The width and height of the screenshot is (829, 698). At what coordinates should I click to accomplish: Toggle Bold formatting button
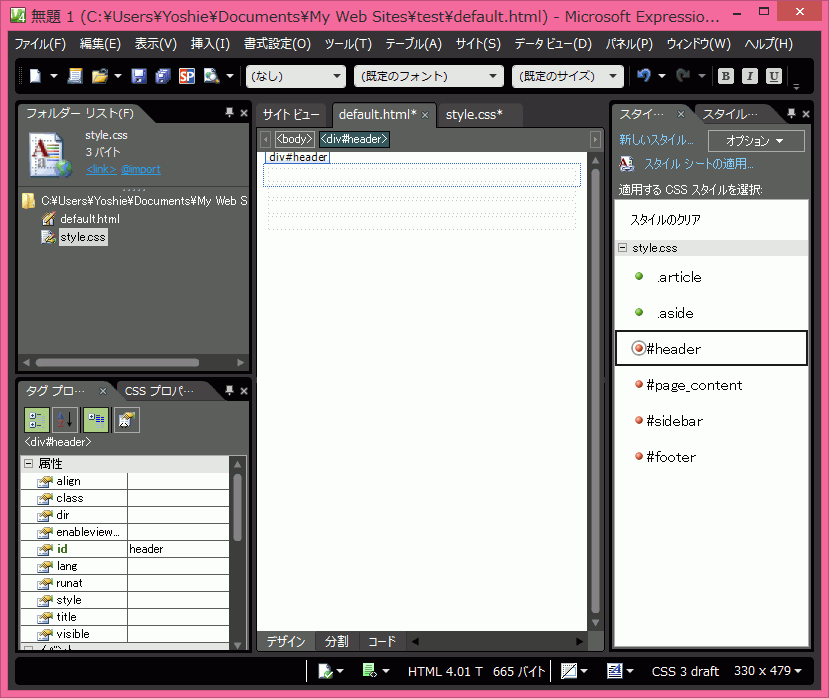click(725, 76)
